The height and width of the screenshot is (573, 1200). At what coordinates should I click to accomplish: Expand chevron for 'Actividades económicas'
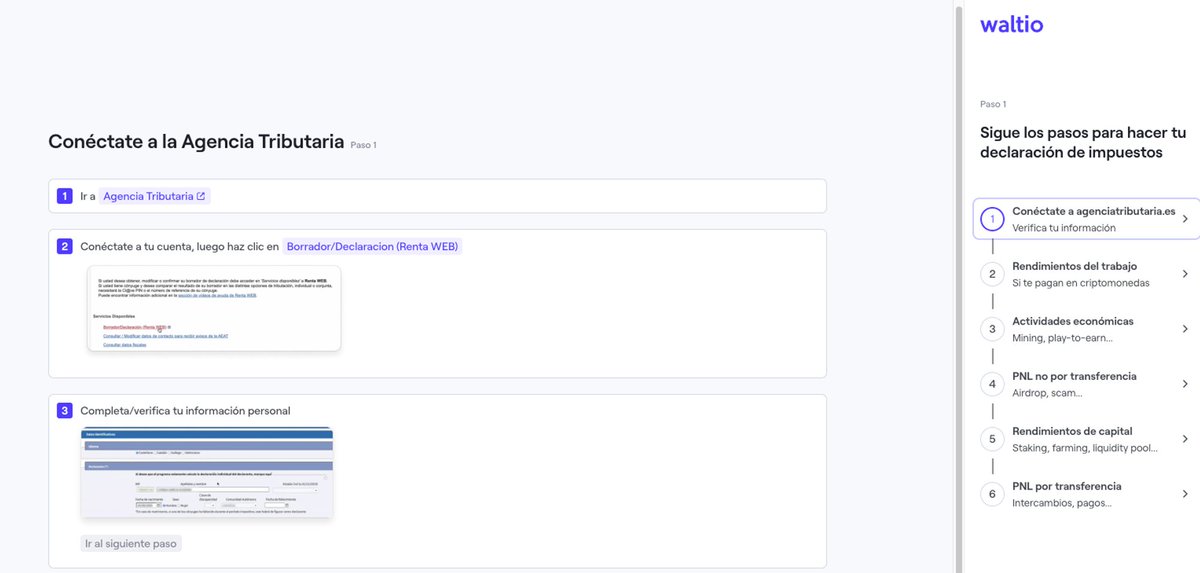pos(1185,329)
